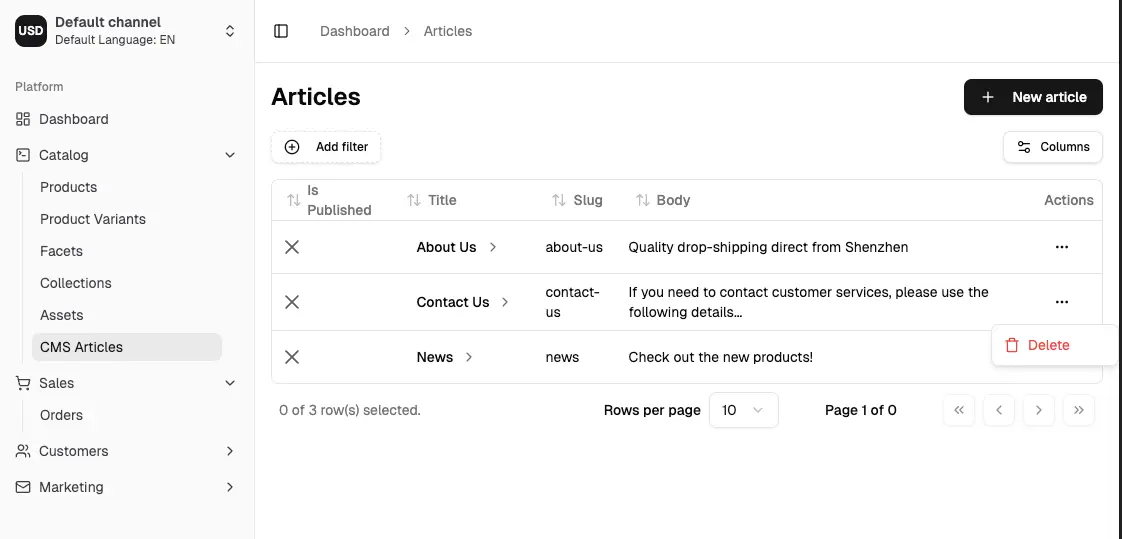This screenshot has height=539, width=1122.
Task: Expand the Default channel switcher
Action: (x=229, y=31)
